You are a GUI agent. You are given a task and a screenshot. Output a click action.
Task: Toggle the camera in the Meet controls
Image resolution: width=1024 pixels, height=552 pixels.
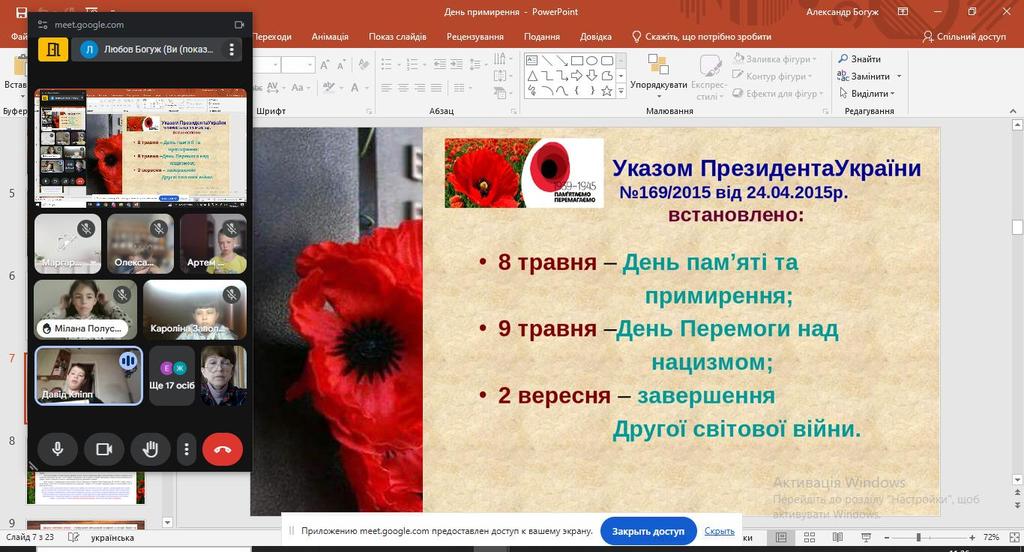tap(103, 450)
